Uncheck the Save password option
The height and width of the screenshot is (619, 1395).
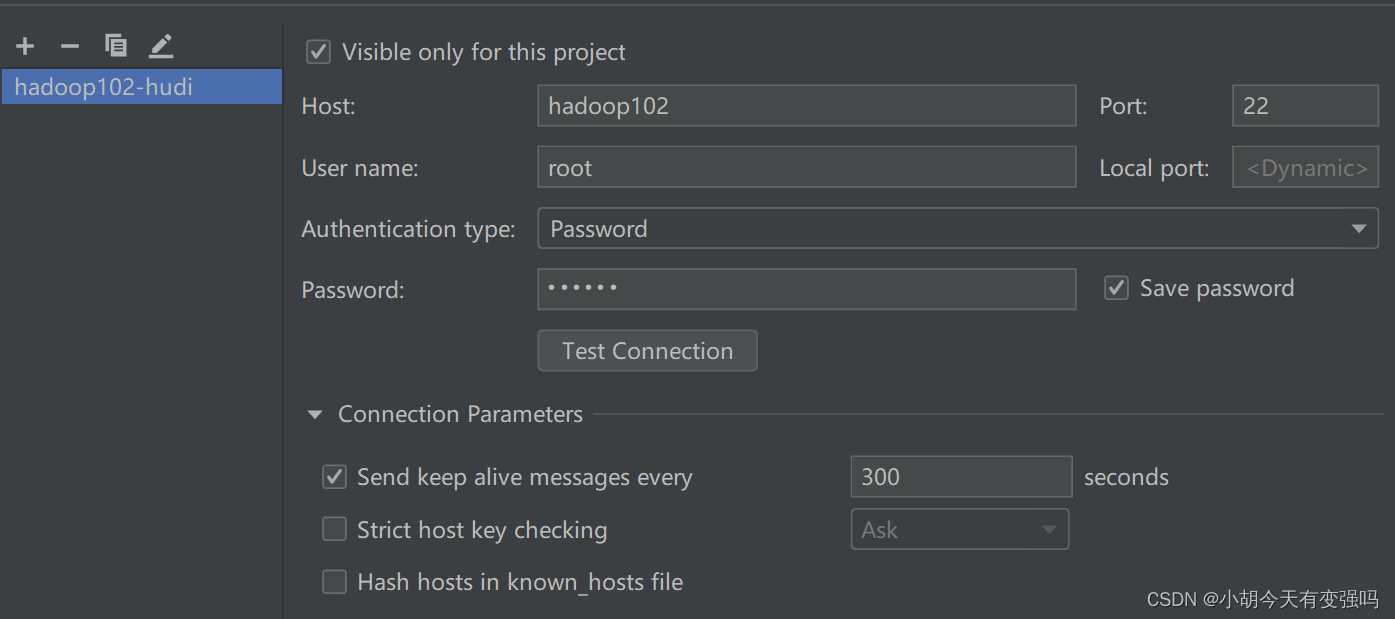(1116, 288)
